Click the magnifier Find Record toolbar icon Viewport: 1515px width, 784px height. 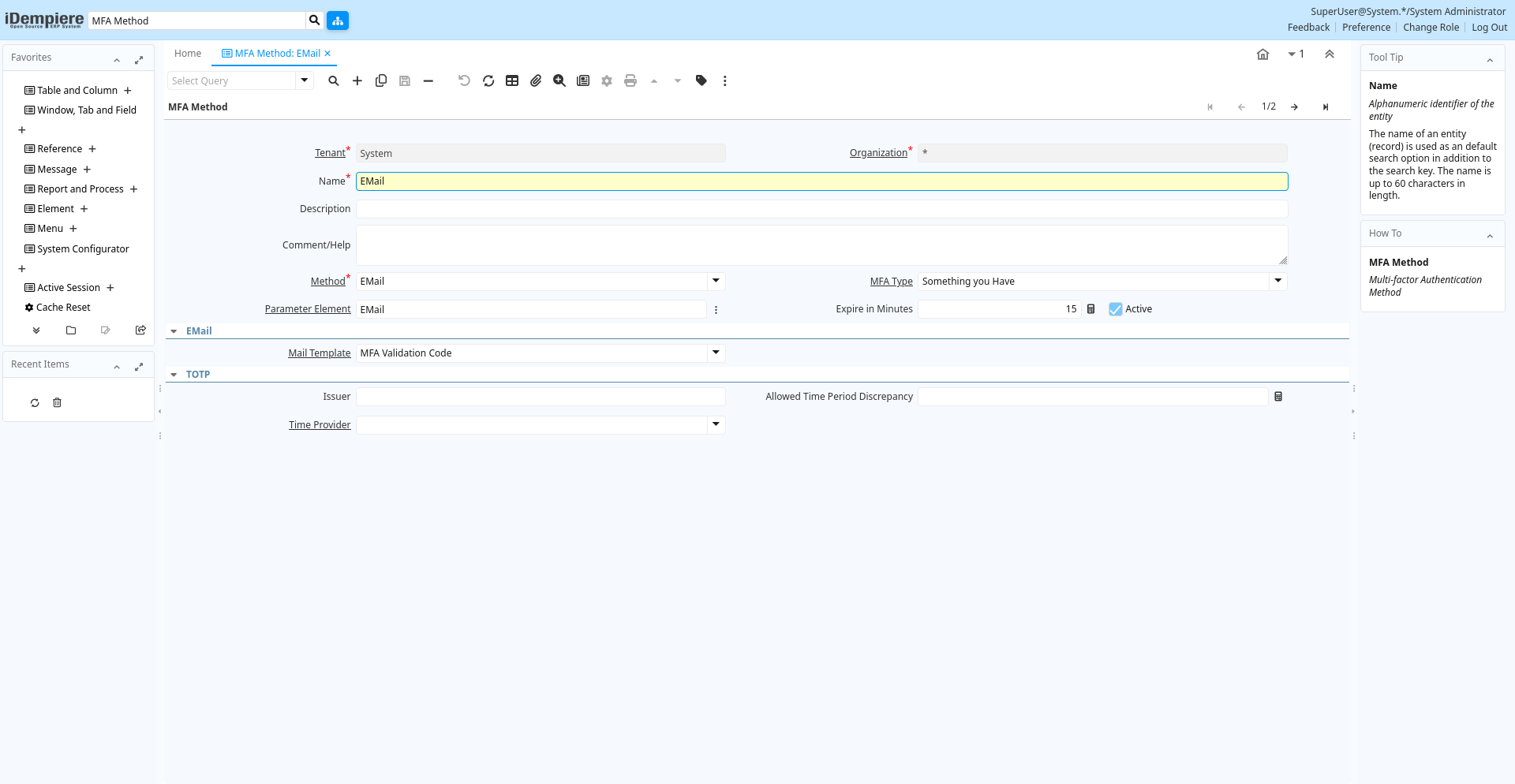tap(334, 80)
